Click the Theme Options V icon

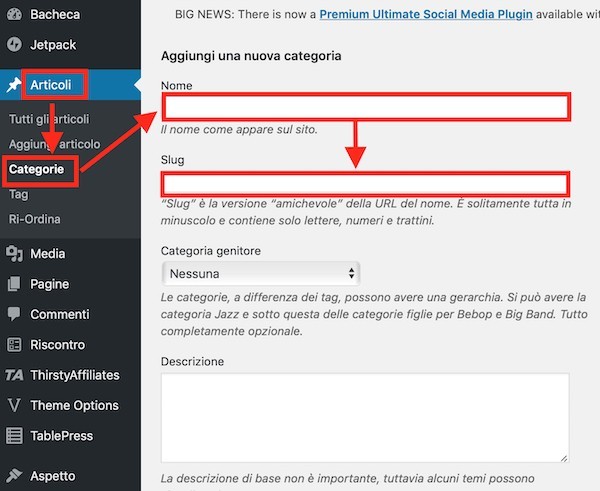point(14,405)
